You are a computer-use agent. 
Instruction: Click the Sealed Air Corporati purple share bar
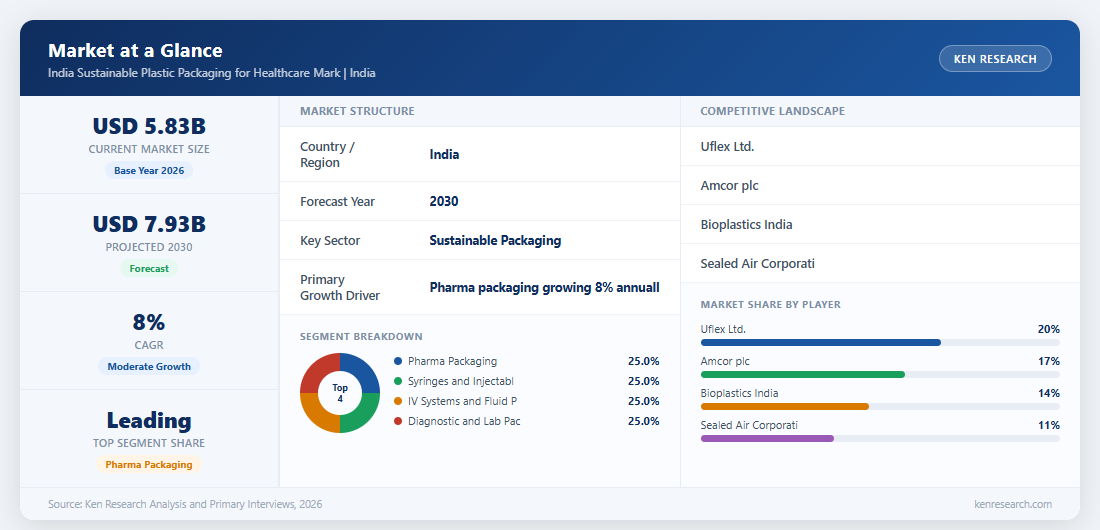coord(767,439)
